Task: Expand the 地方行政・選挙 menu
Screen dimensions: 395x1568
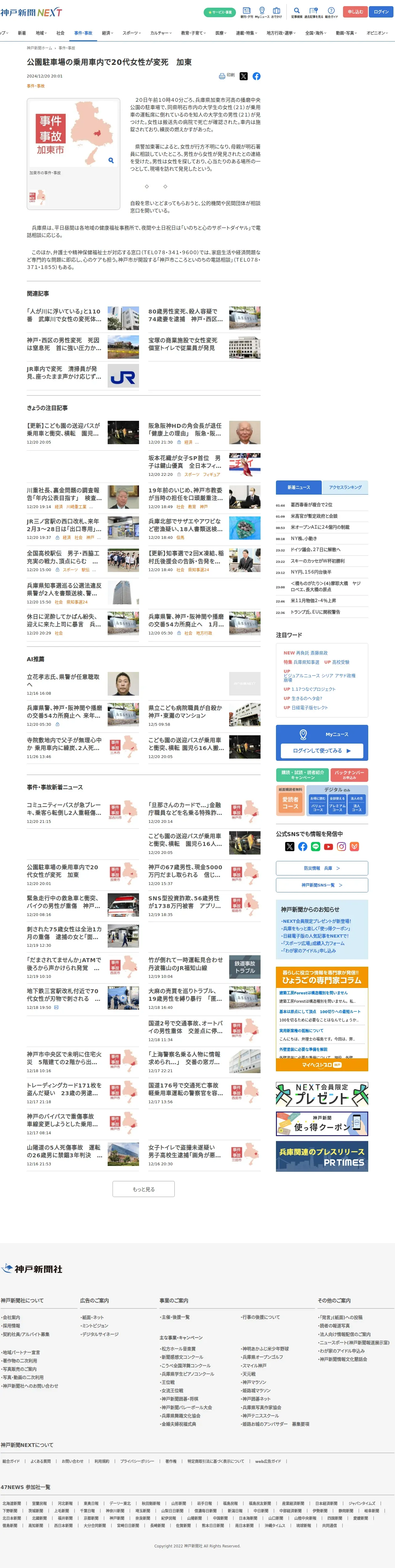Action: (281, 33)
